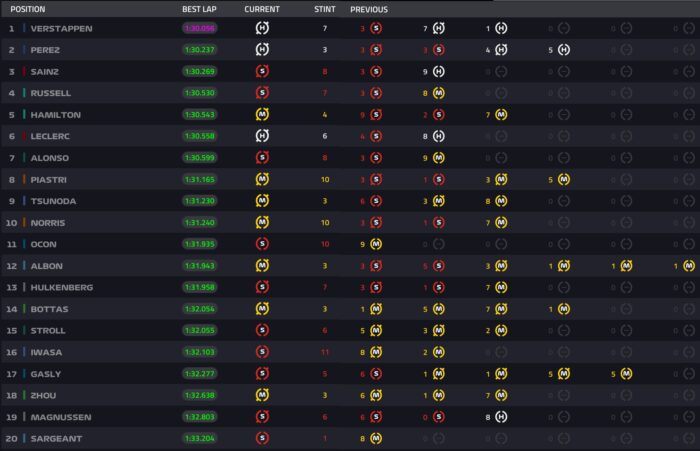Click driver name IWASA
The width and height of the screenshot is (700, 451).
tap(46, 352)
